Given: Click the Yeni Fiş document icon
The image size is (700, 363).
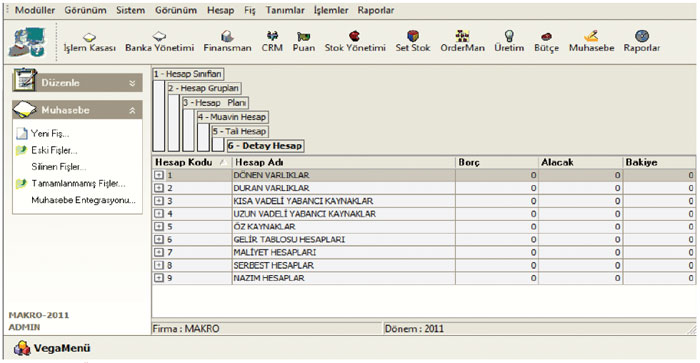Looking at the screenshot, I should click(x=22, y=134).
